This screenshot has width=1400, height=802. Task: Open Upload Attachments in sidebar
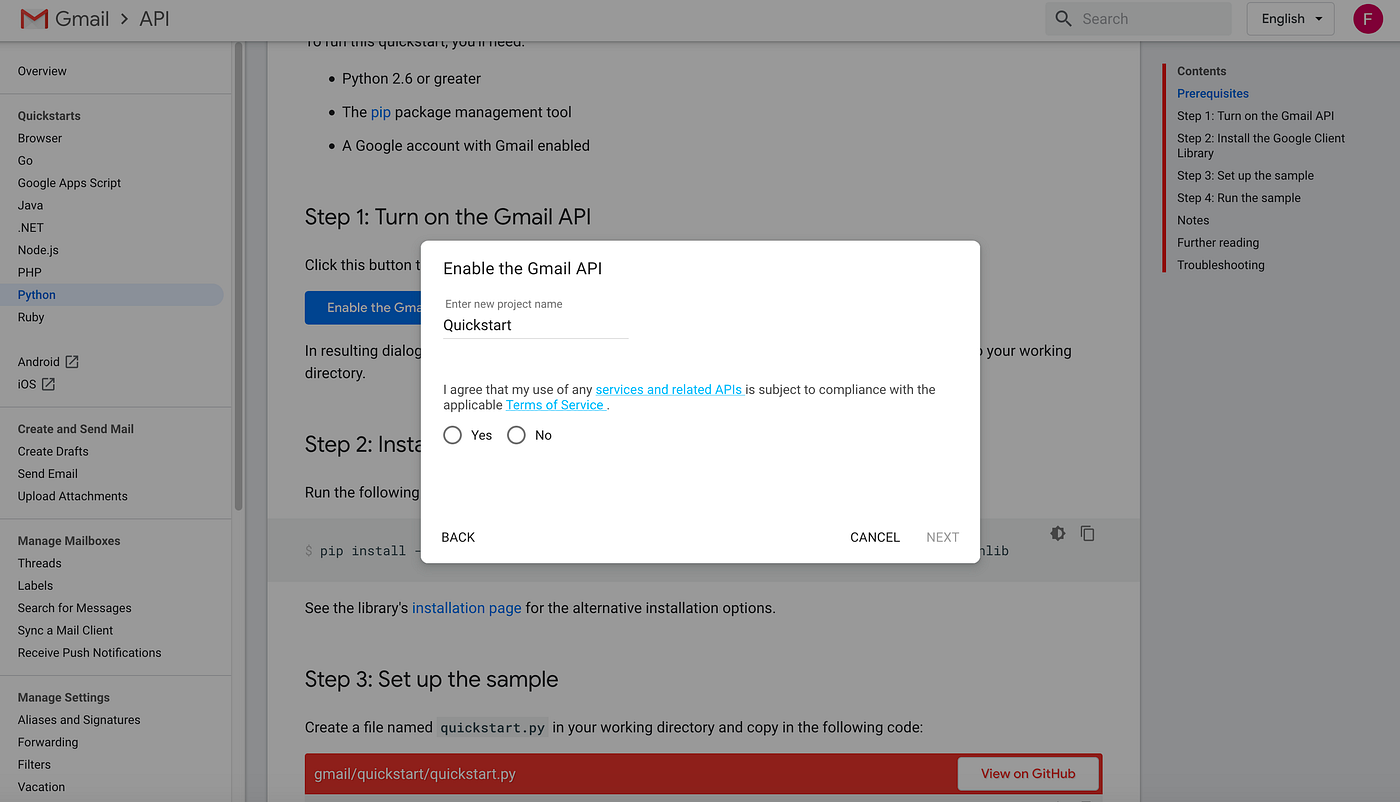(72, 496)
